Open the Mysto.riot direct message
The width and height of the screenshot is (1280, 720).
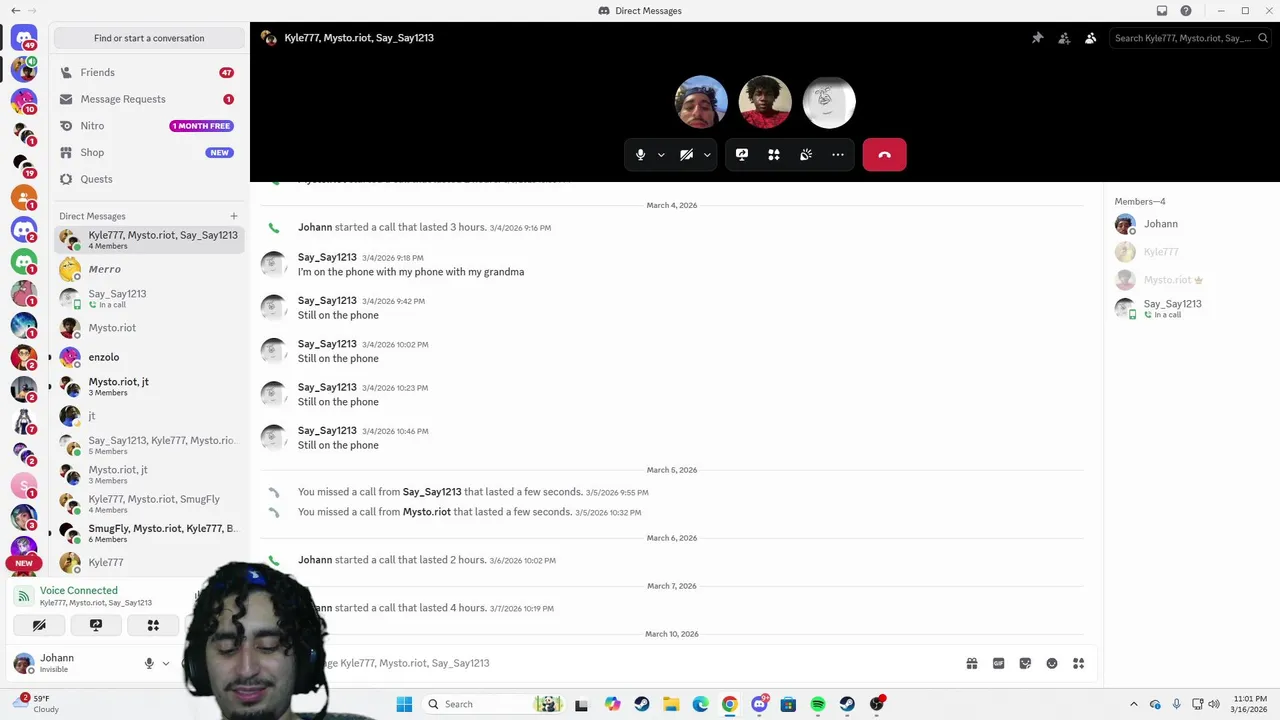[149, 328]
